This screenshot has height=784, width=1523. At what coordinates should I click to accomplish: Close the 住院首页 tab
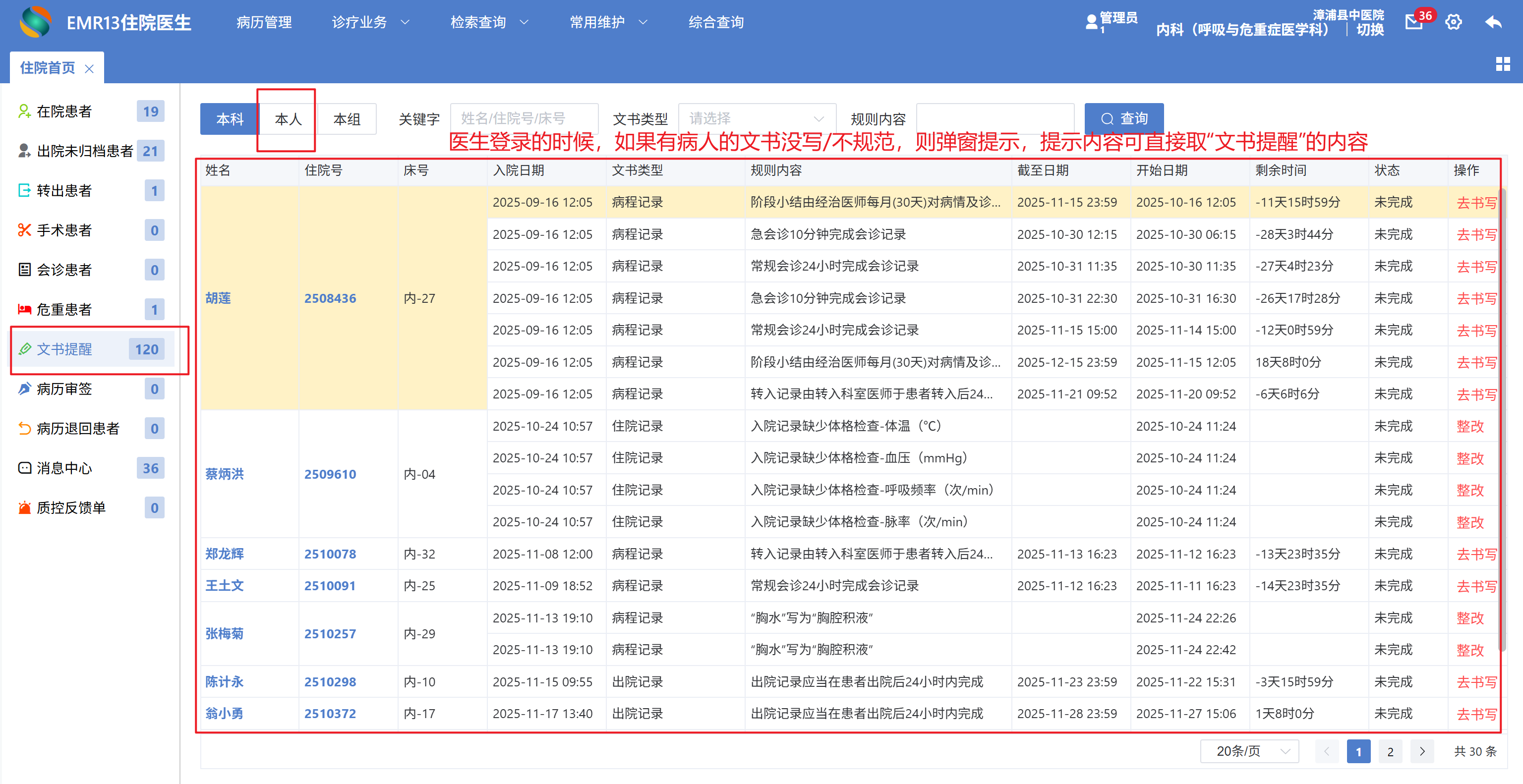coord(89,68)
